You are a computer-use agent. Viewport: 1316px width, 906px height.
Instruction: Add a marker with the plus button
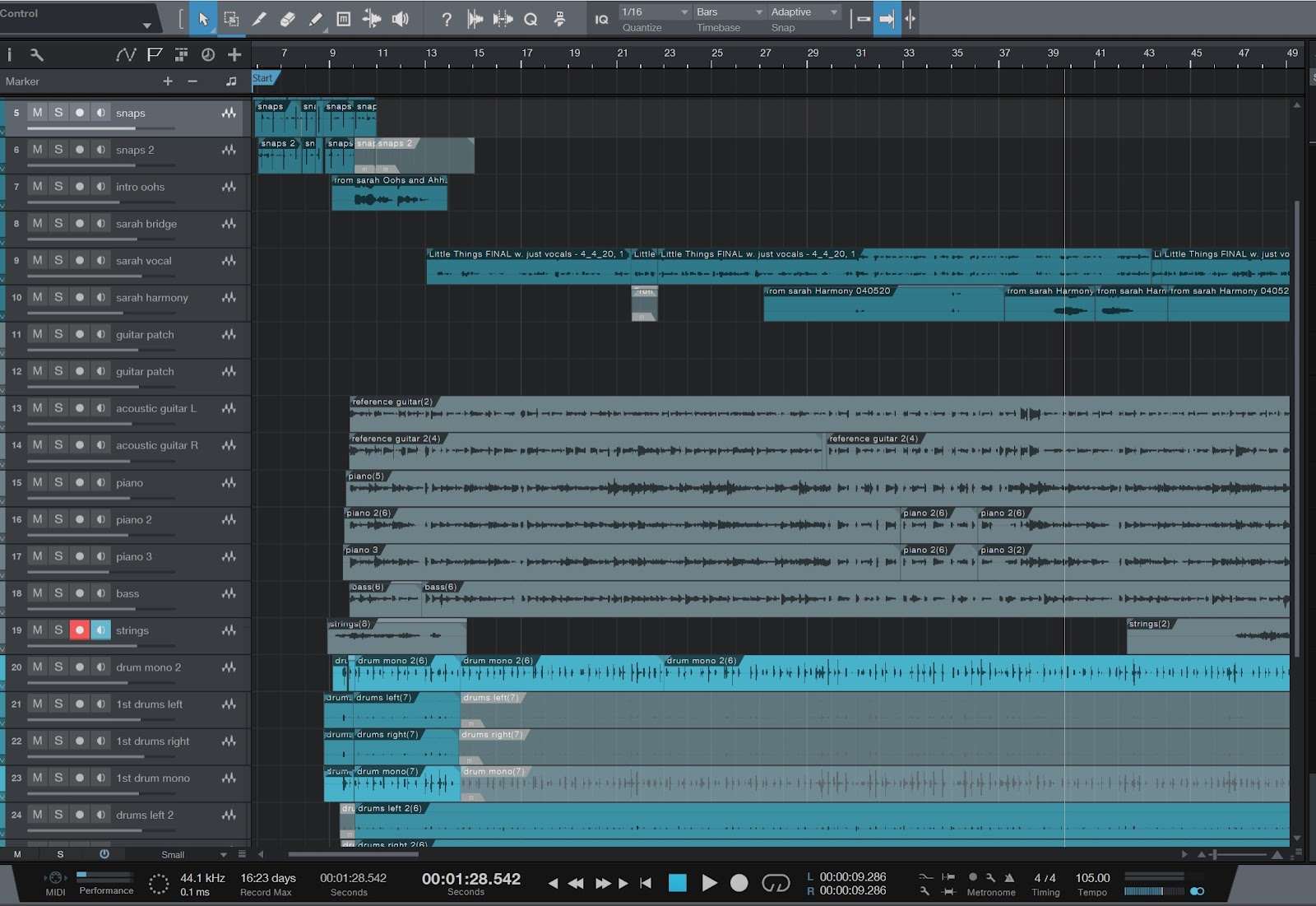pos(168,81)
